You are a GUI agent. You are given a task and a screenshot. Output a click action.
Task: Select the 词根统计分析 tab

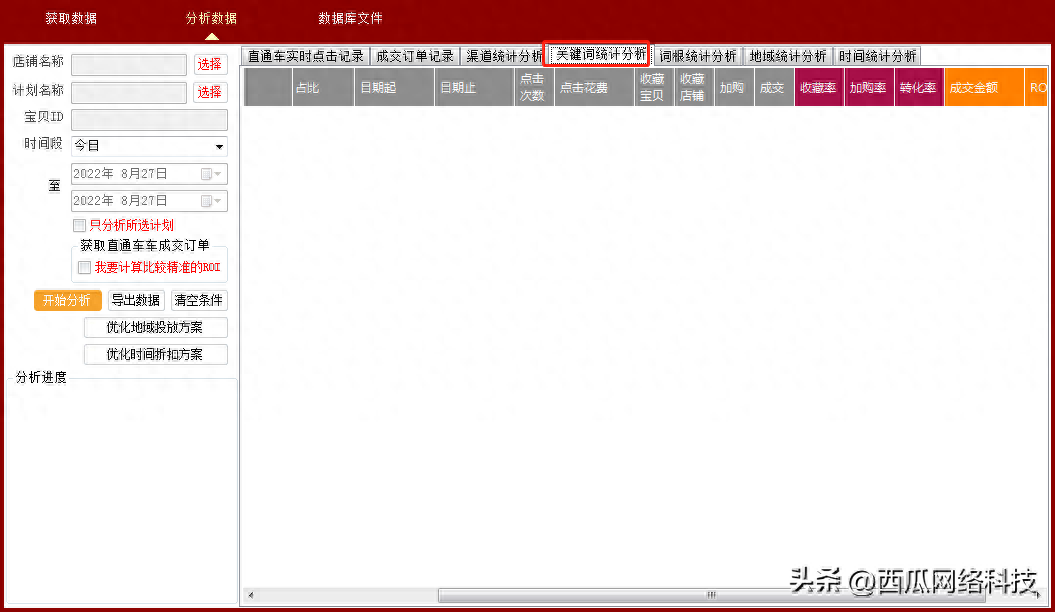point(697,57)
